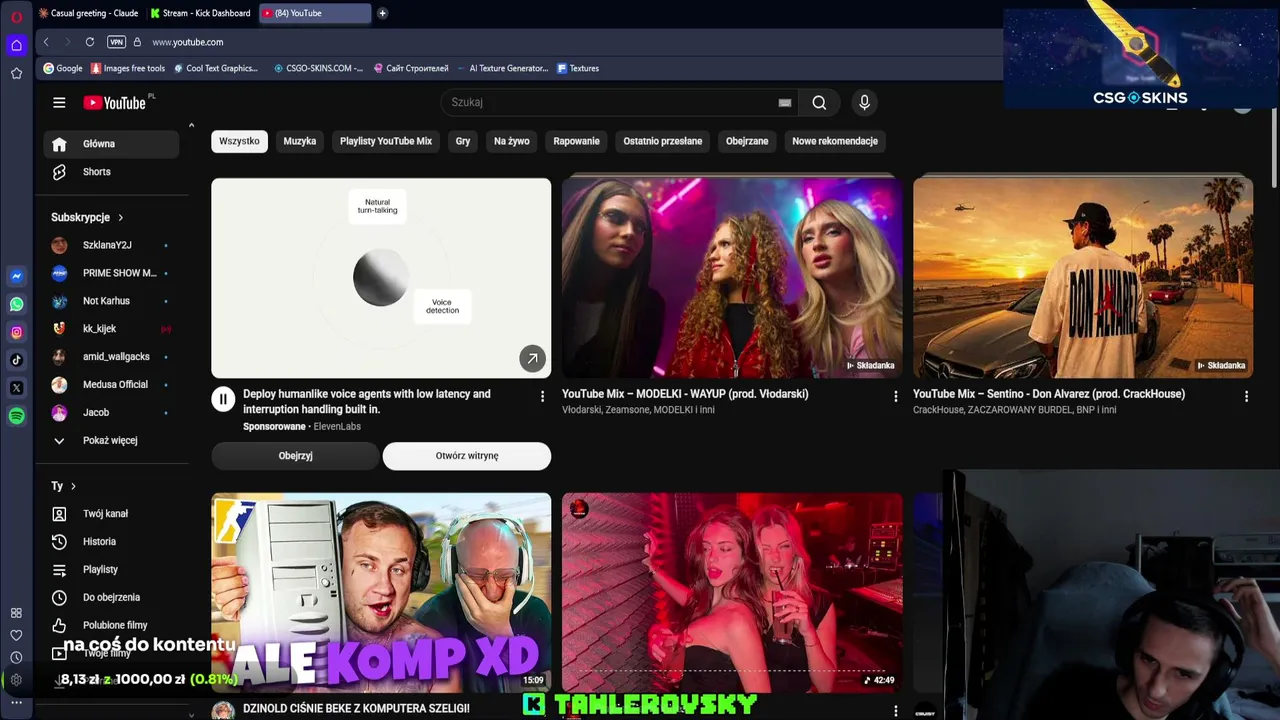The width and height of the screenshot is (1280, 720).
Task: Open Instagram from the Opera sidebar
Action: point(16,332)
